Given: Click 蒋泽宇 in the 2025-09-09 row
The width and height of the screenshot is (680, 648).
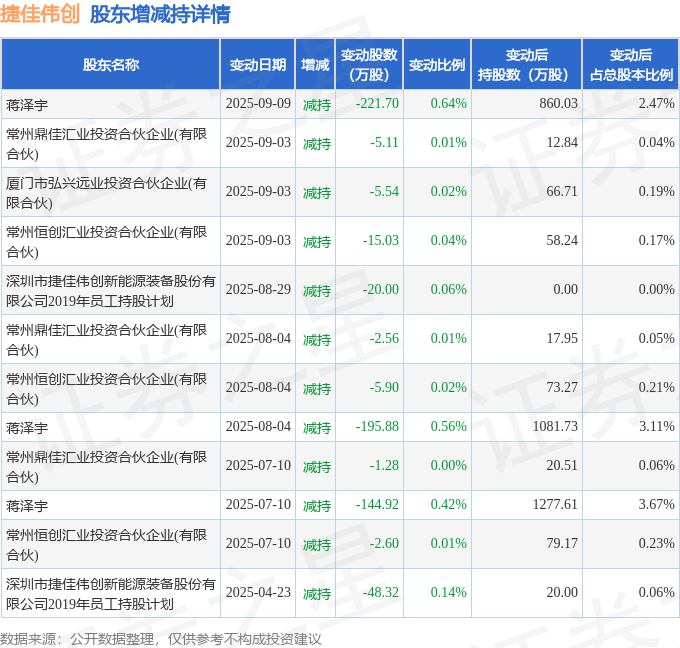Looking at the screenshot, I should pos(27,105).
